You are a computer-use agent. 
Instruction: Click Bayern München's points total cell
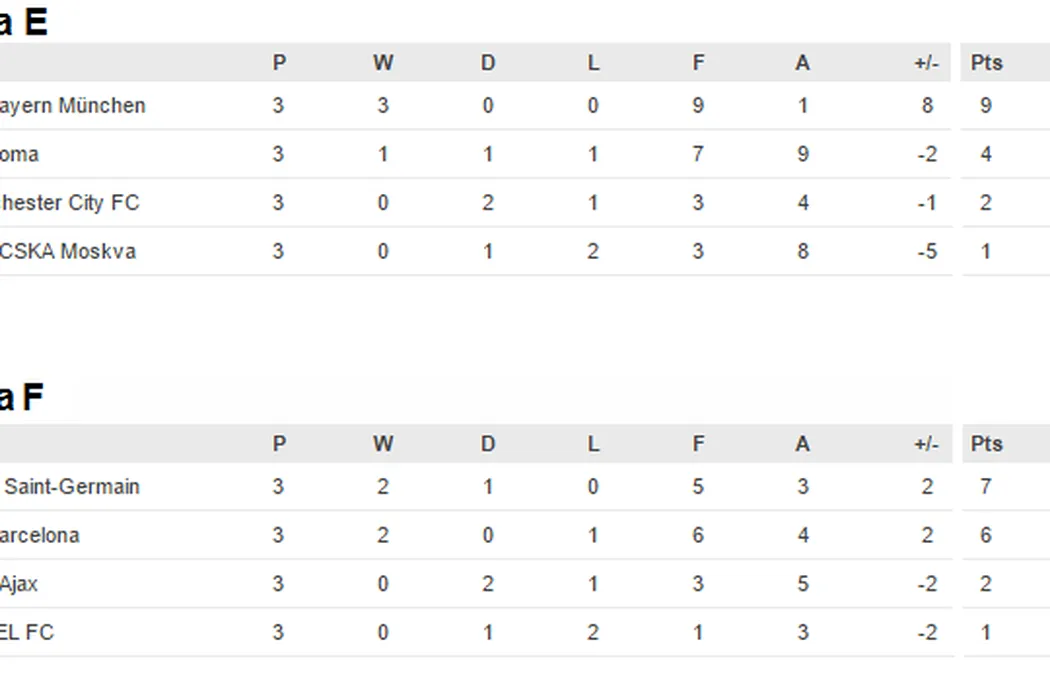point(986,106)
